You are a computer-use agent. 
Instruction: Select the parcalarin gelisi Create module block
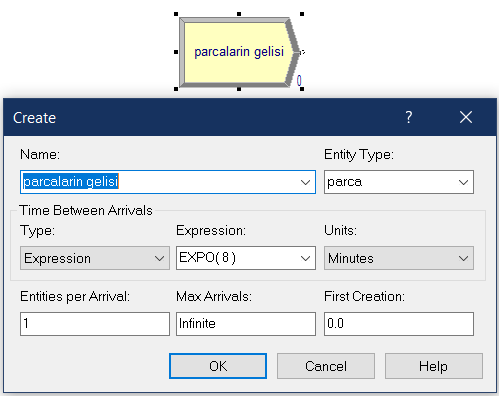pos(239,52)
